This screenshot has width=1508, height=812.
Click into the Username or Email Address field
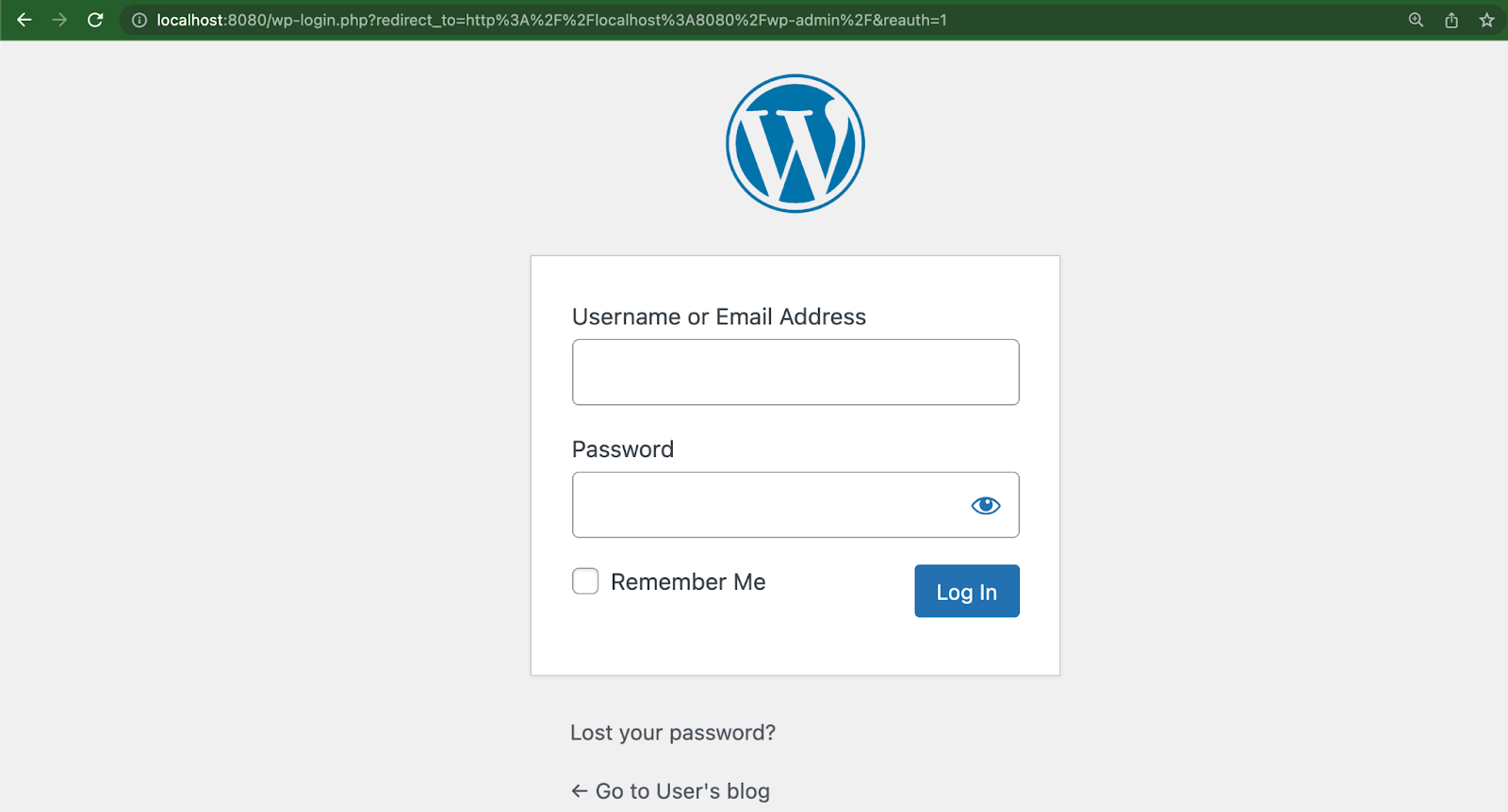point(795,371)
